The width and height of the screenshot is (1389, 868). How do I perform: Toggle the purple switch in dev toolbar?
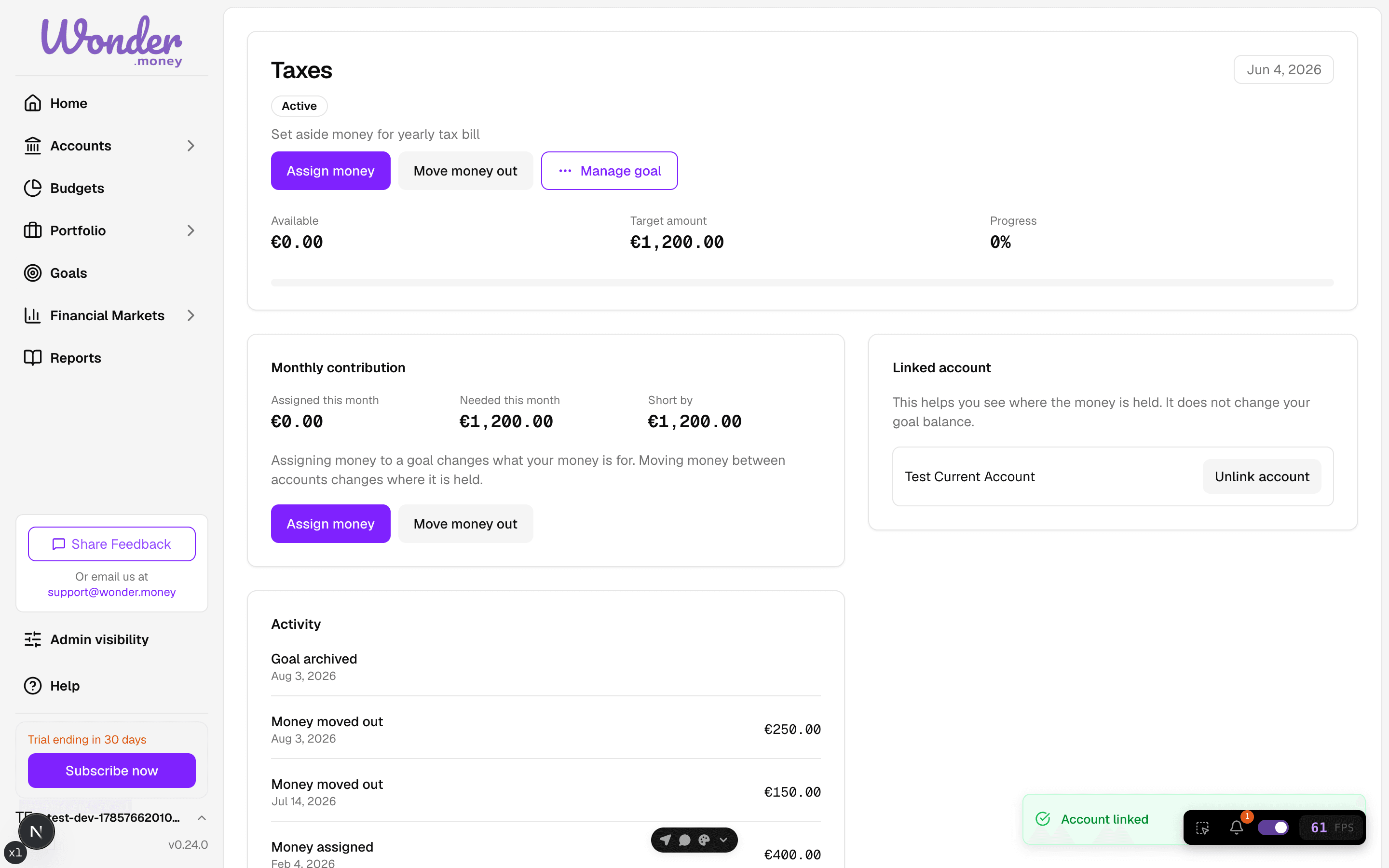(1273, 827)
